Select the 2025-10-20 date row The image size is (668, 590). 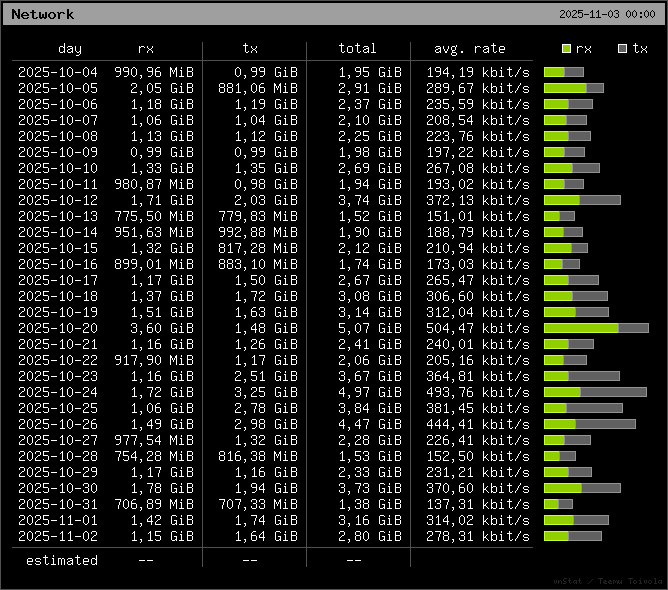click(x=58, y=328)
